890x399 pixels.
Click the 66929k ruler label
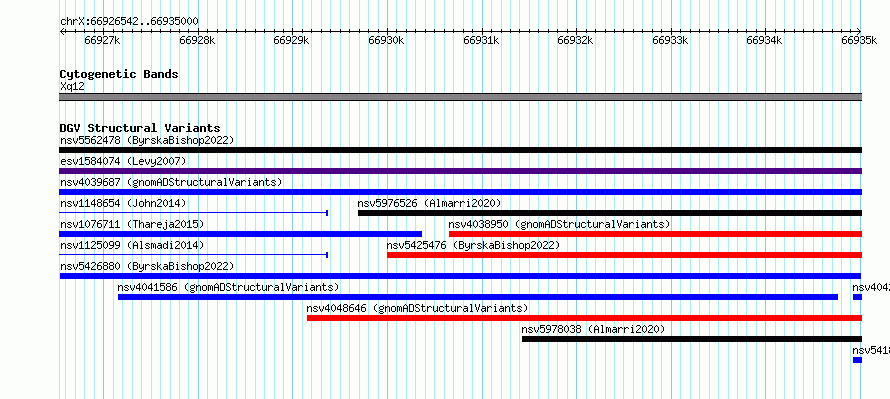[291, 40]
